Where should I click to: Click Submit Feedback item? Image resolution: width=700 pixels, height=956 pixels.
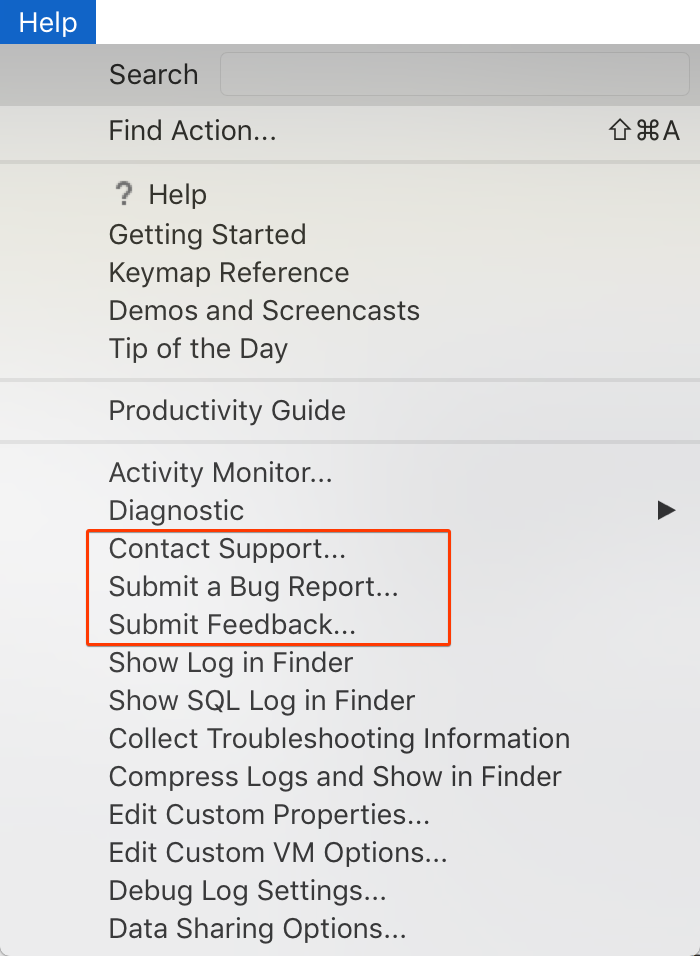click(350, 624)
